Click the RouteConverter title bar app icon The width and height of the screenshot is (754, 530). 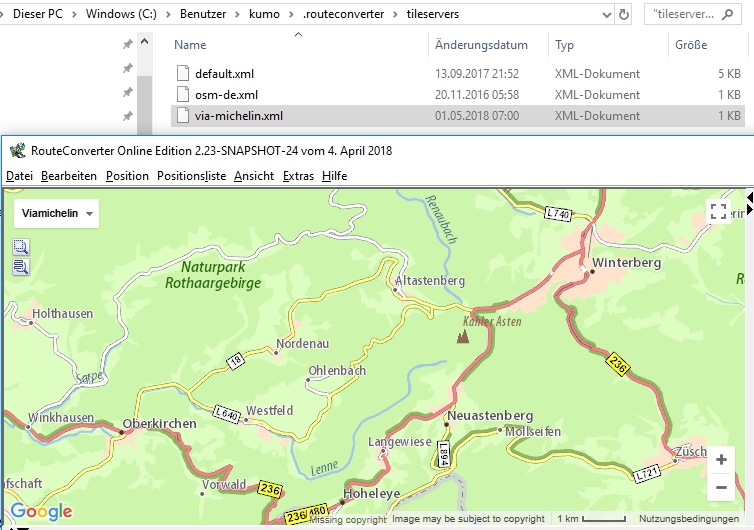tap(17, 151)
